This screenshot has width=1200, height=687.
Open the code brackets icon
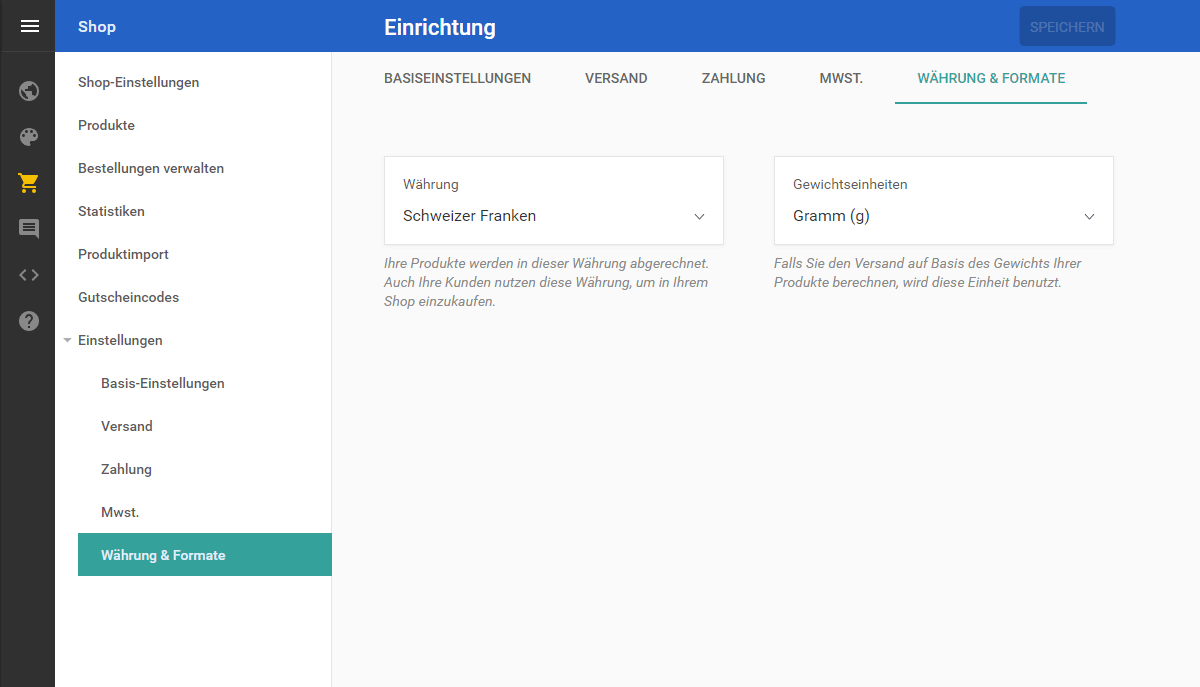click(x=29, y=275)
